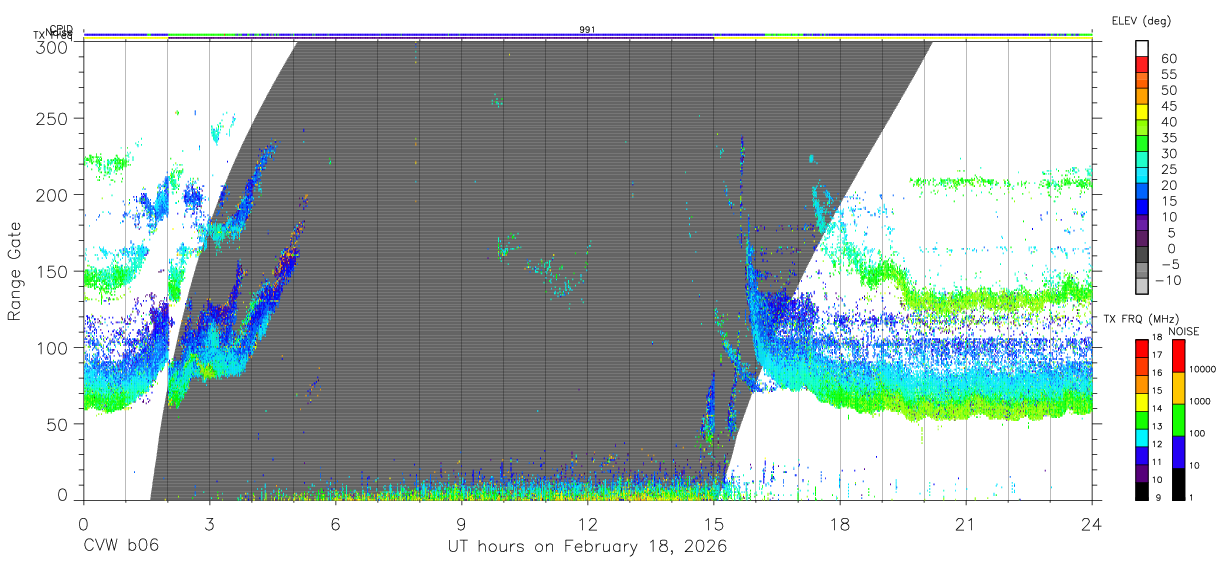Click the red top swatch of NOISE bar
This screenshot has width=1228, height=567.
pyautogui.click(x=1178, y=355)
